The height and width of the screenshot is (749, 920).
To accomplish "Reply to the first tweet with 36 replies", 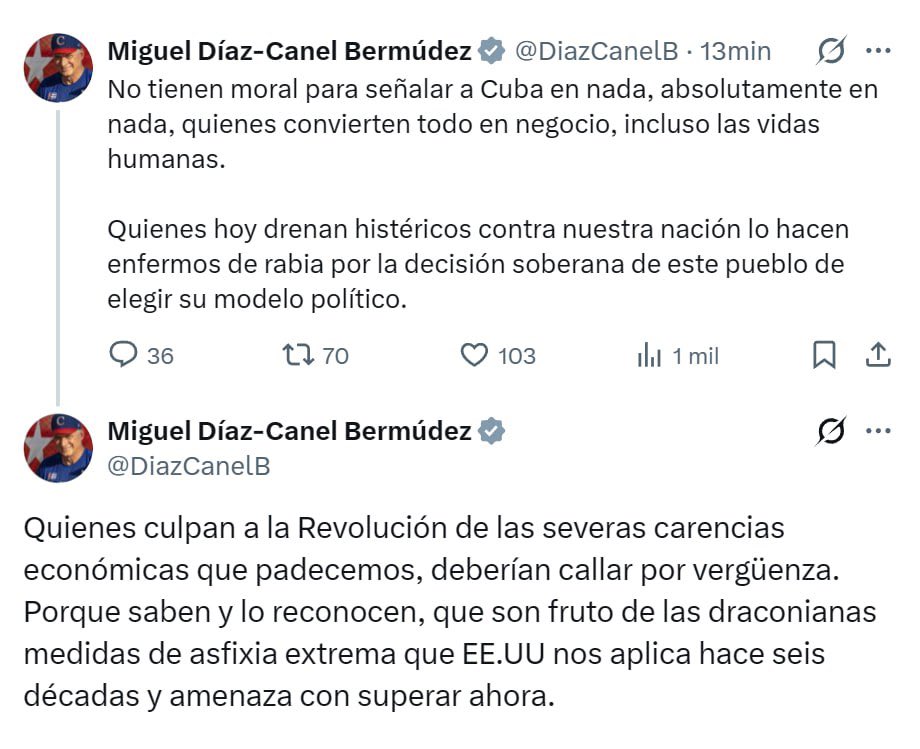I will (x=122, y=355).
